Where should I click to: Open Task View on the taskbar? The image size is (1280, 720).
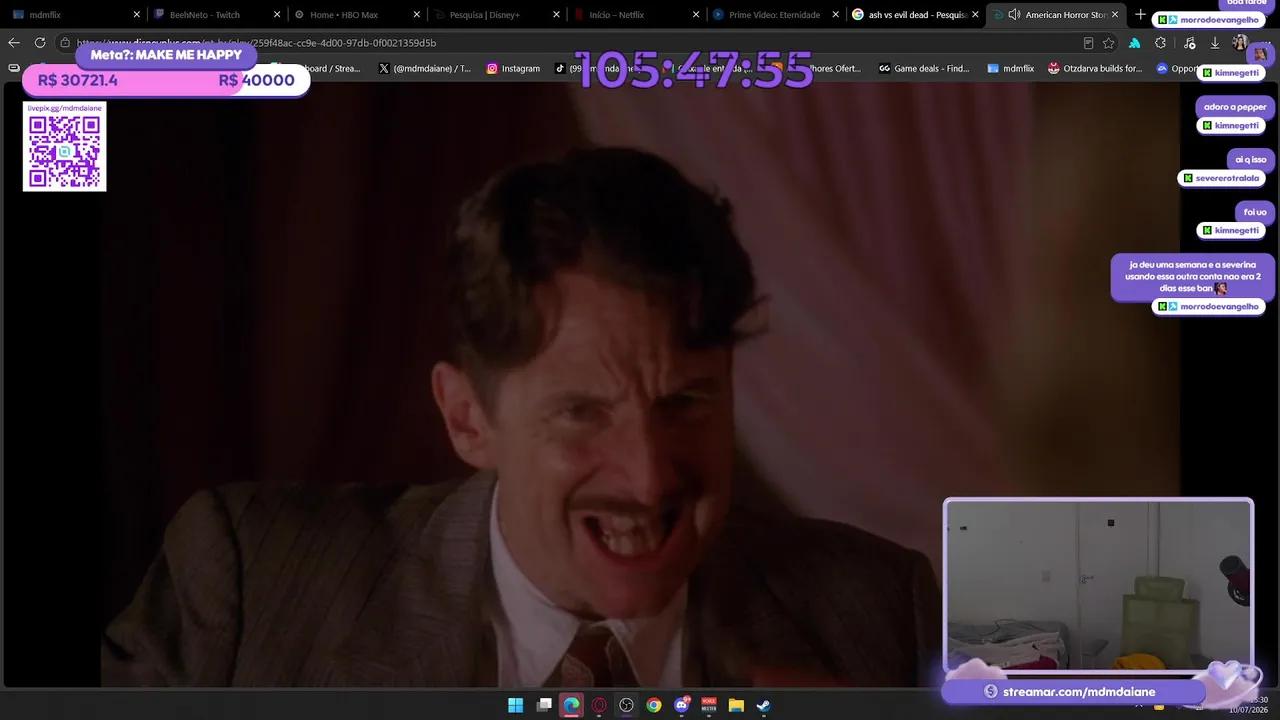(x=544, y=705)
